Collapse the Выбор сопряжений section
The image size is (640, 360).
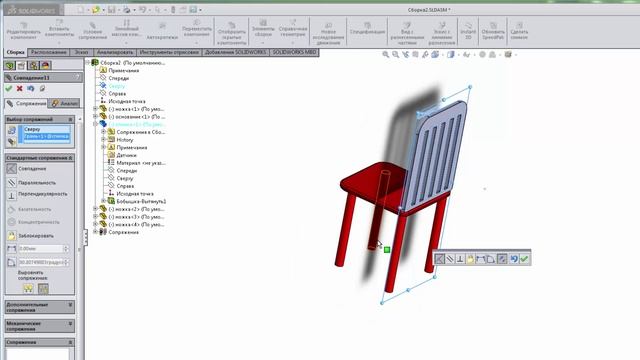coord(71,120)
